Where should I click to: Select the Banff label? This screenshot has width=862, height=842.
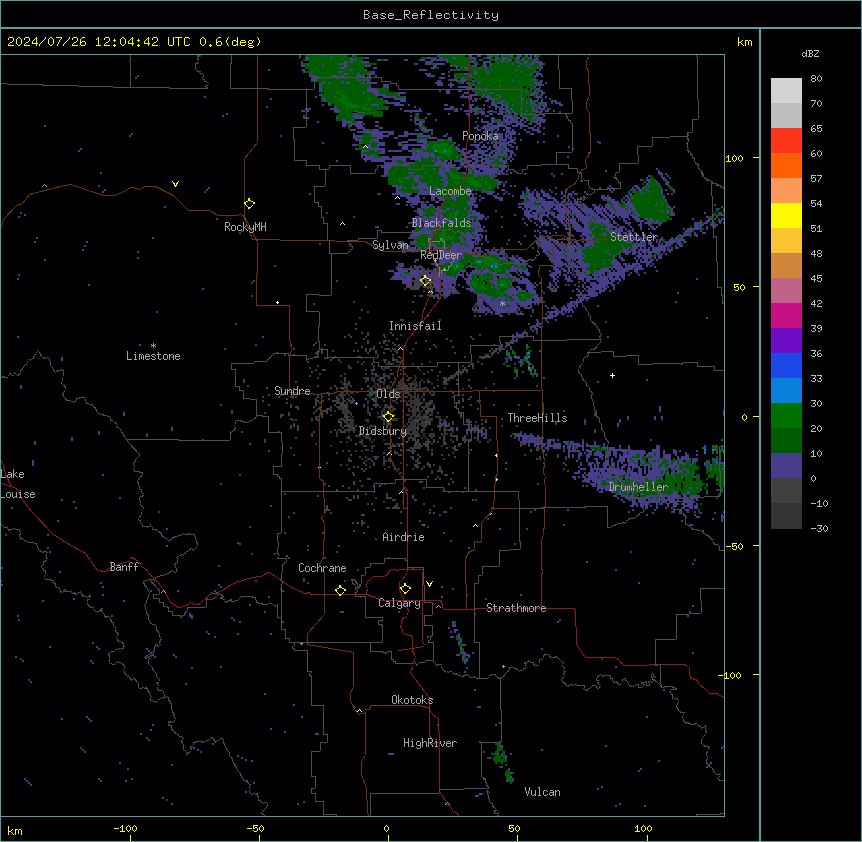click(124, 567)
